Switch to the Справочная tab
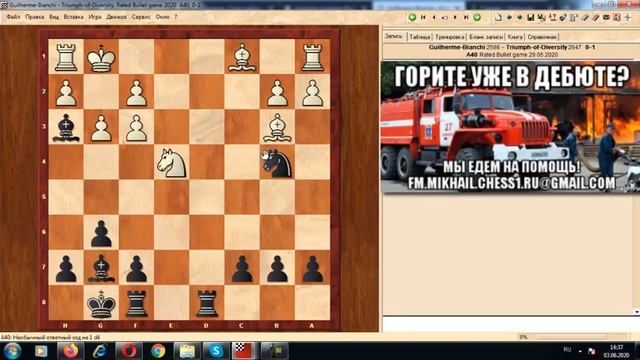Viewport: 640px width, 360px height. tap(542, 37)
